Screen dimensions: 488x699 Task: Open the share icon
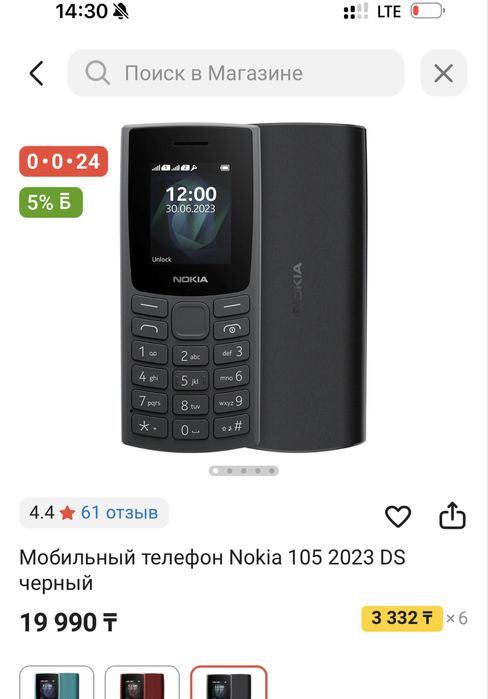tap(452, 516)
